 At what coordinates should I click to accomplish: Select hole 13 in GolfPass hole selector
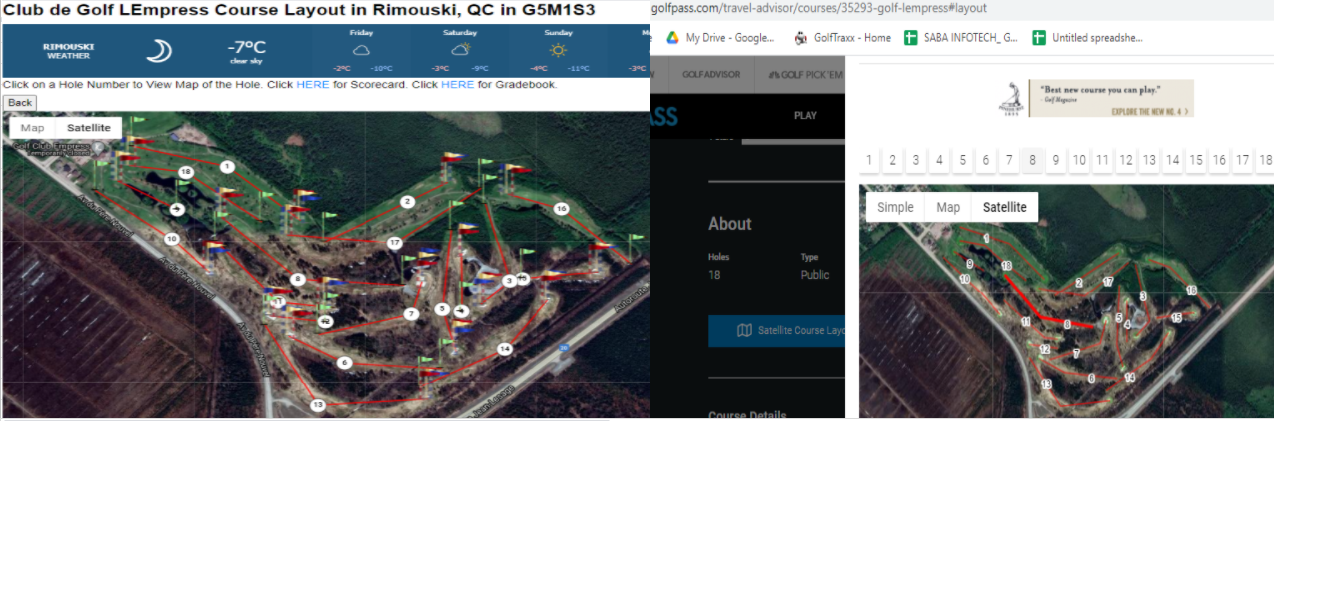(x=1149, y=160)
